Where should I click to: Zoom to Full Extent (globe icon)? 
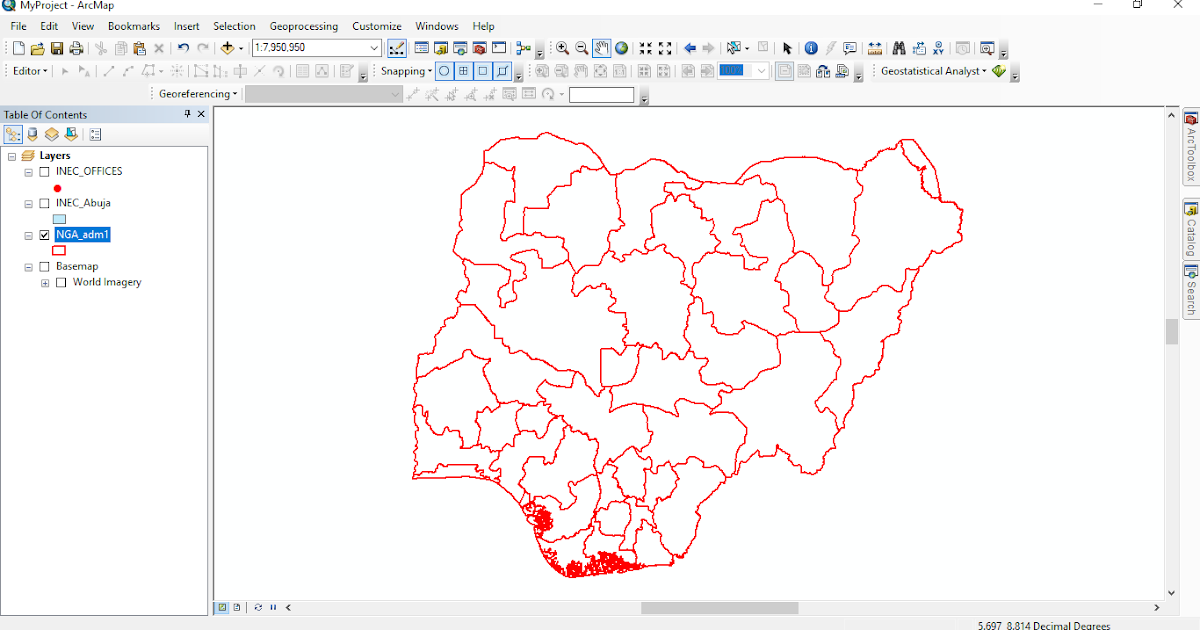[x=620, y=47]
